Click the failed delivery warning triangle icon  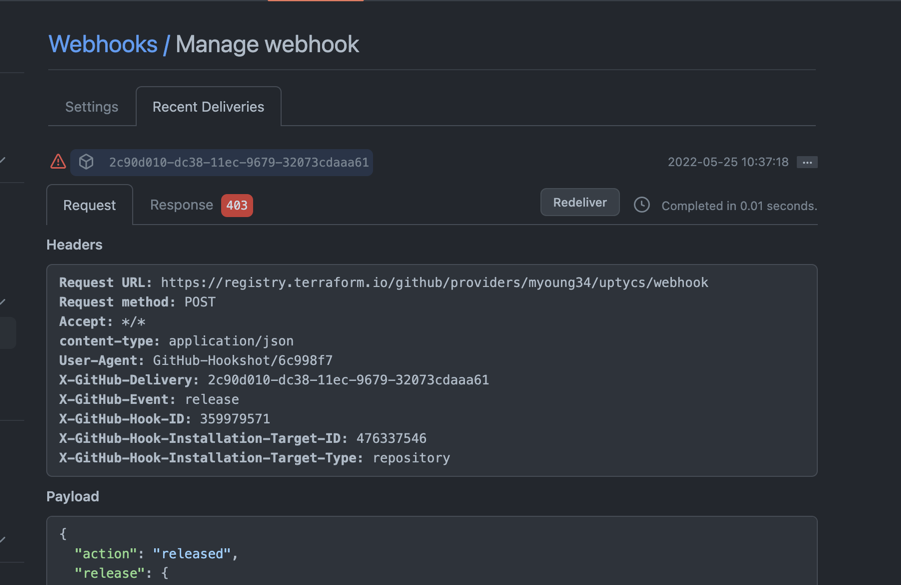pyautogui.click(x=58, y=162)
